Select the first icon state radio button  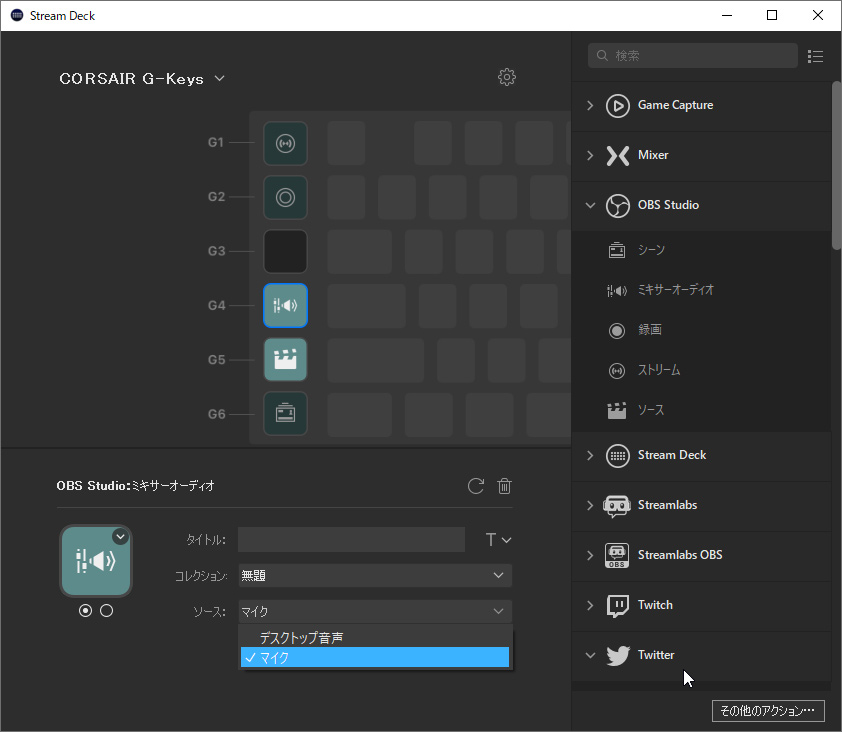pyautogui.click(x=85, y=611)
